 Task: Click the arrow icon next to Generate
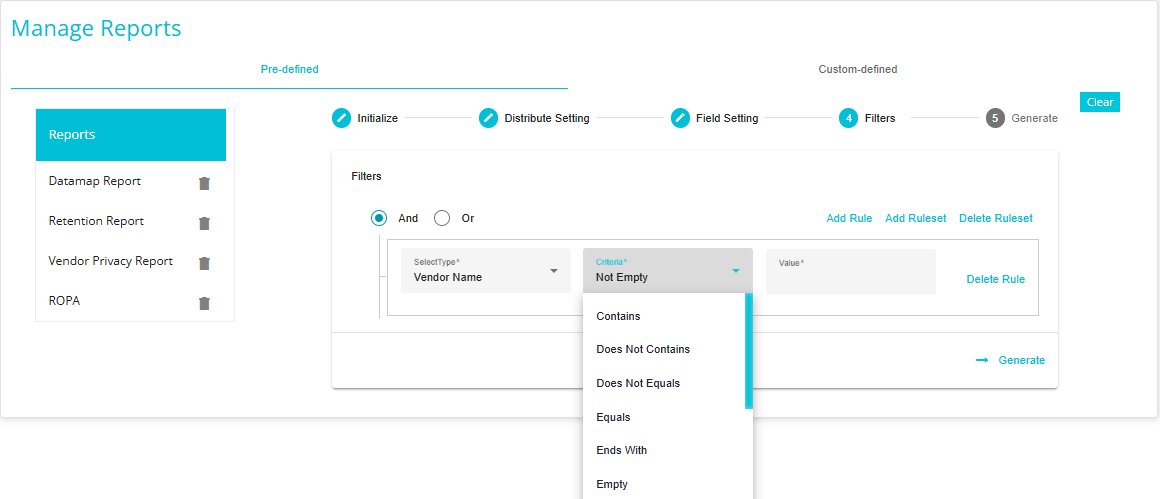[x=982, y=360]
